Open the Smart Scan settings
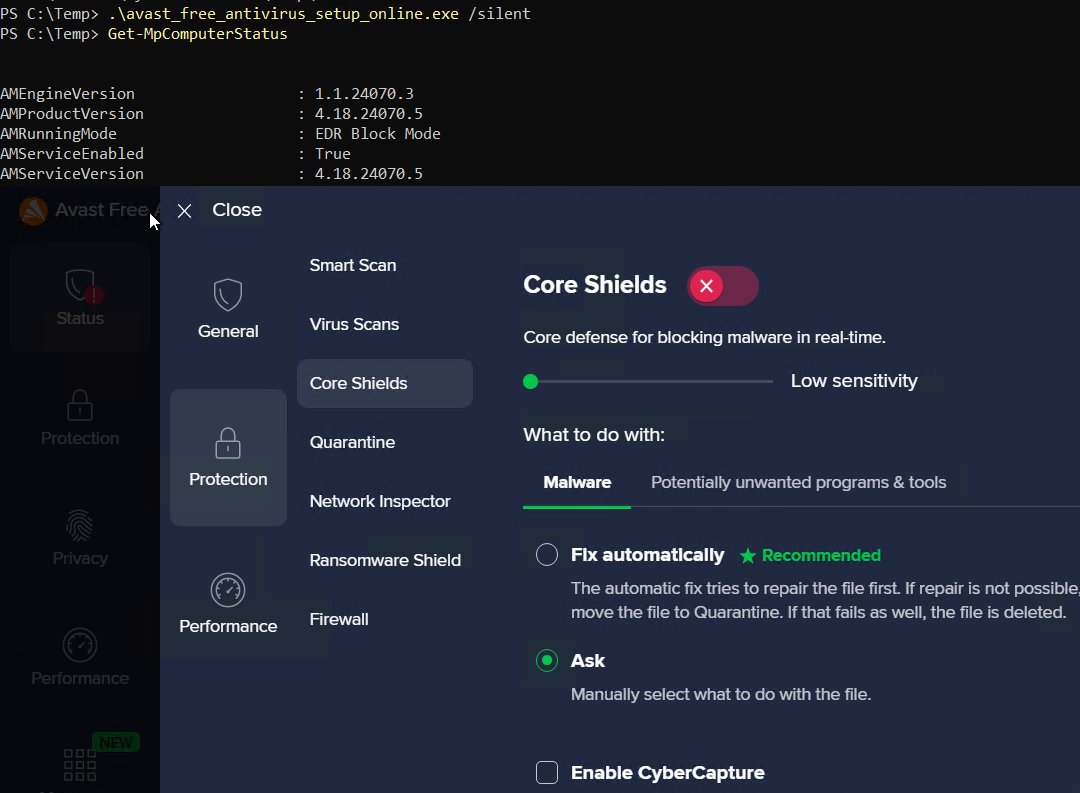This screenshot has width=1080, height=793. click(x=353, y=265)
